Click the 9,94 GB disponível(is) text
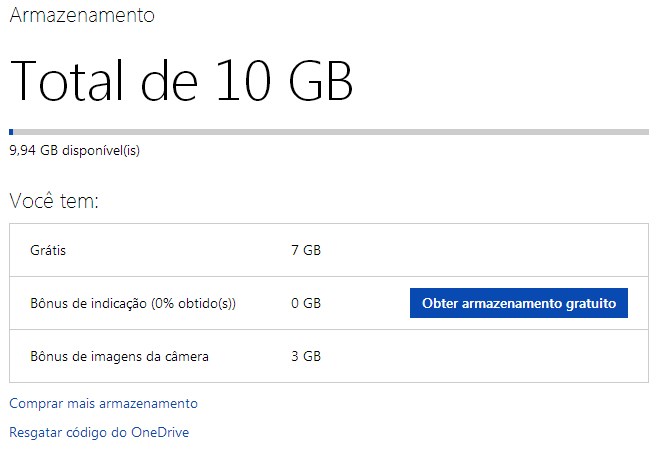Screen dimensions: 668x461 [75, 150]
